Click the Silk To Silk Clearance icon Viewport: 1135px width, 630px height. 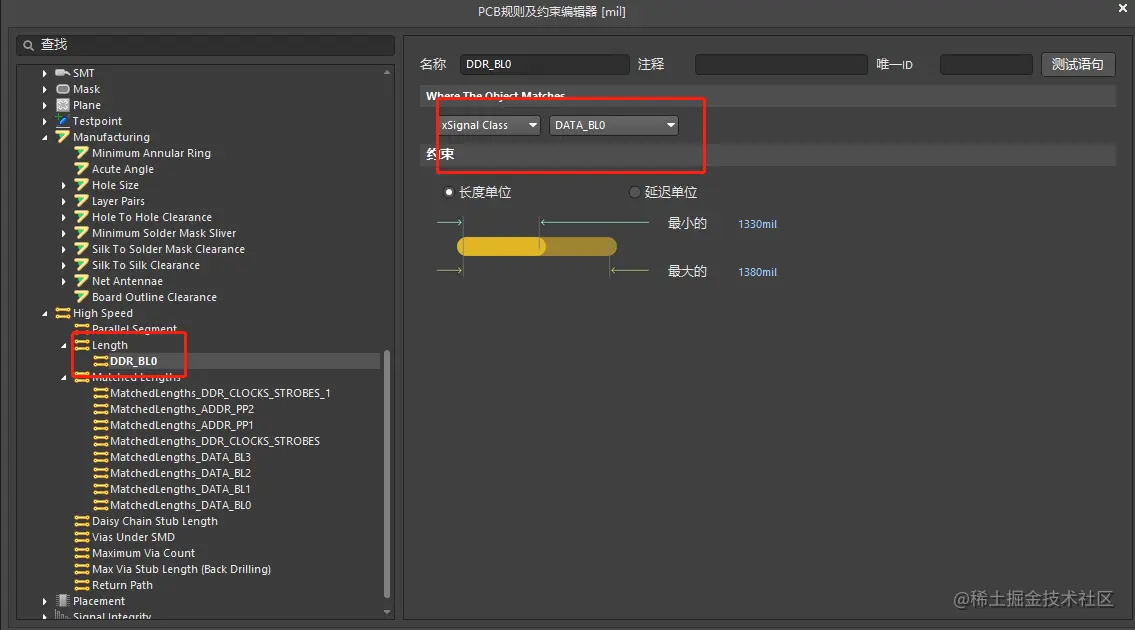click(x=82, y=264)
